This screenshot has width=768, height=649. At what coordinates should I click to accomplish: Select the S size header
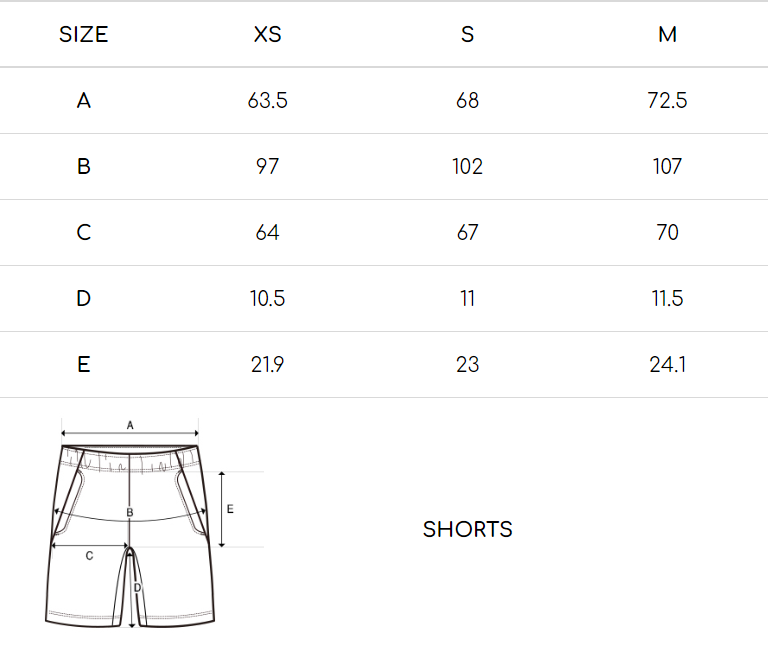467,34
